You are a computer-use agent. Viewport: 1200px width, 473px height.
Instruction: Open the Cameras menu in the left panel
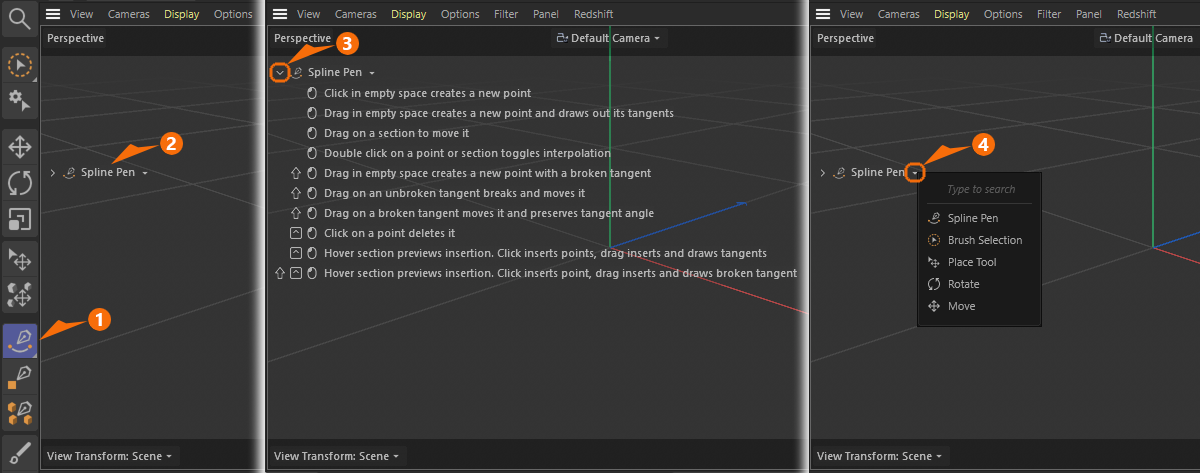[129, 14]
